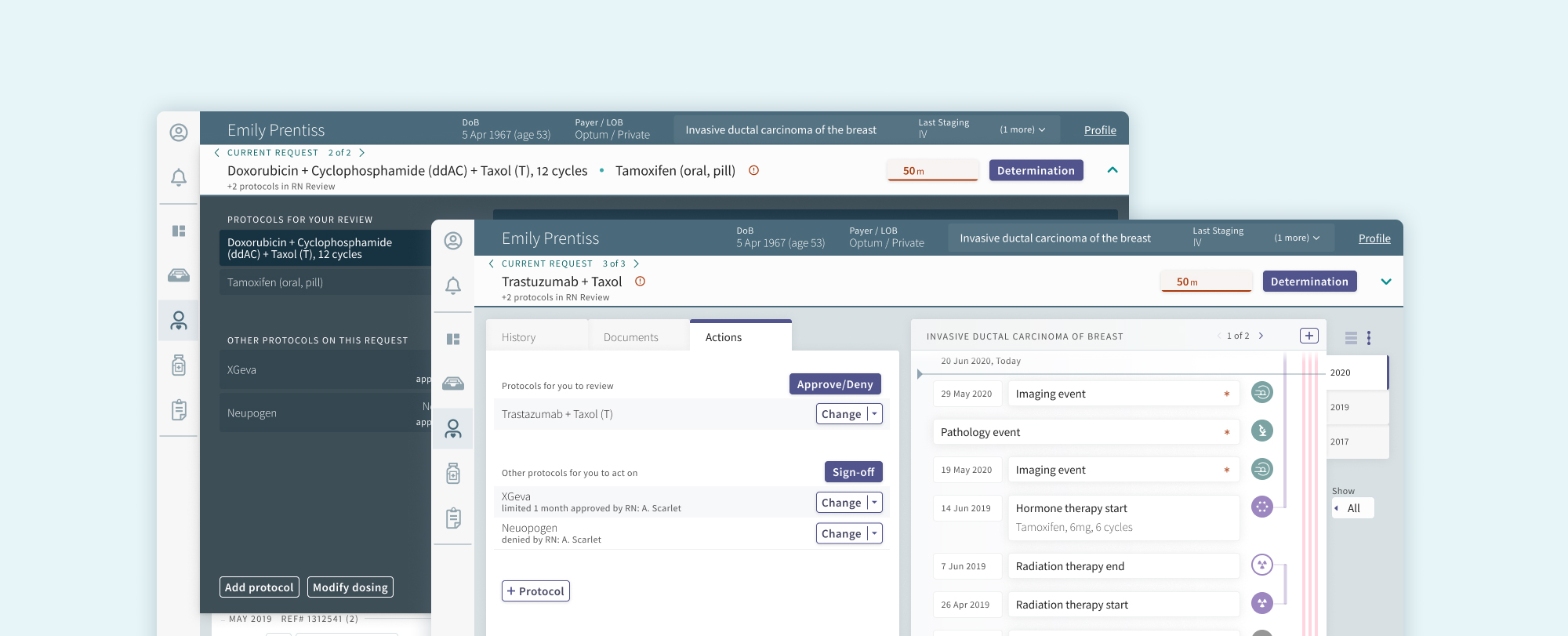
Task: Click the bell notifications icon in front window sidebar
Action: pos(453,286)
